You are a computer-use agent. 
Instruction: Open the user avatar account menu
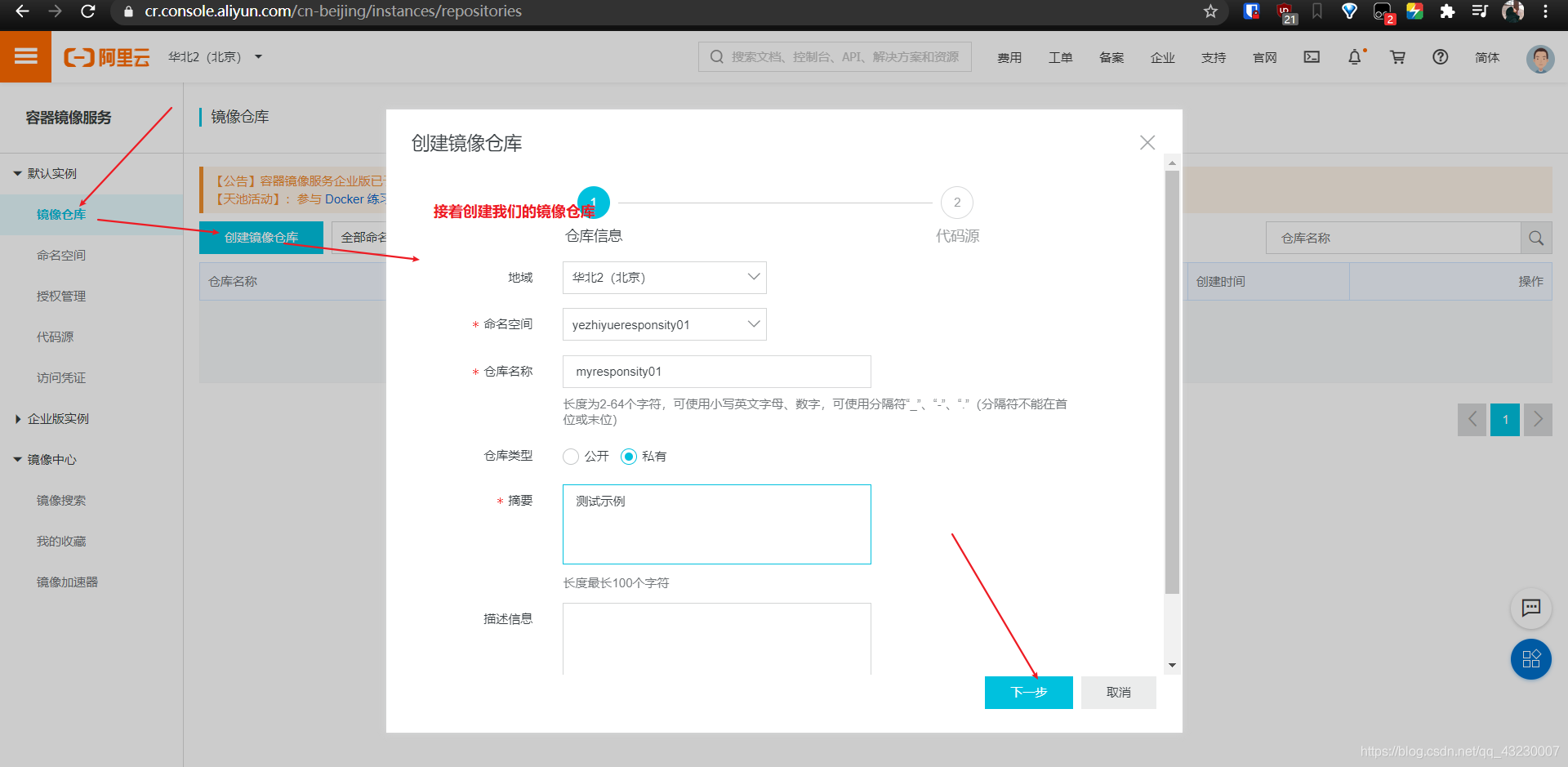point(1540,58)
